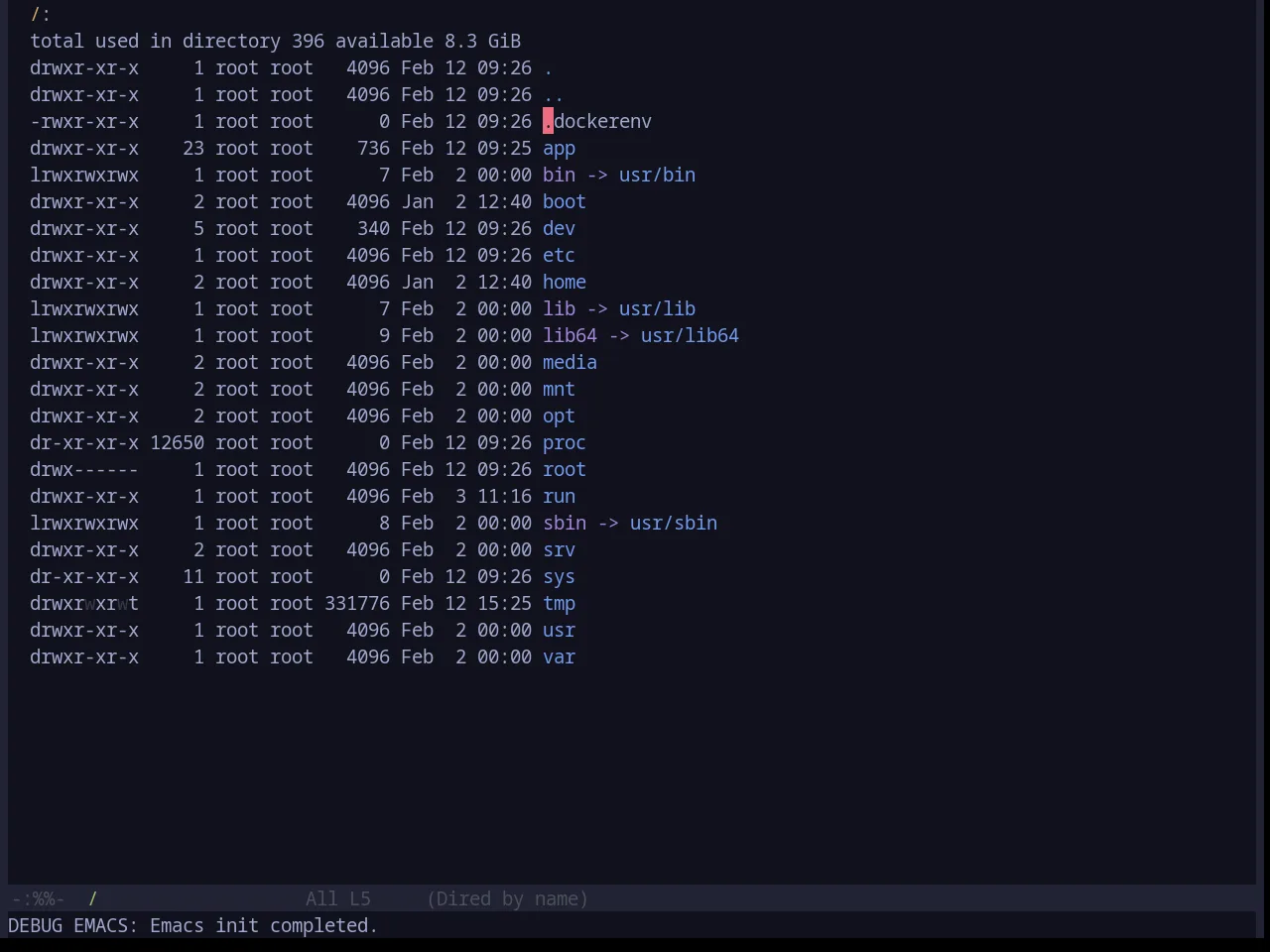Open the sys directory
The image size is (1270, 952).
pos(559,577)
